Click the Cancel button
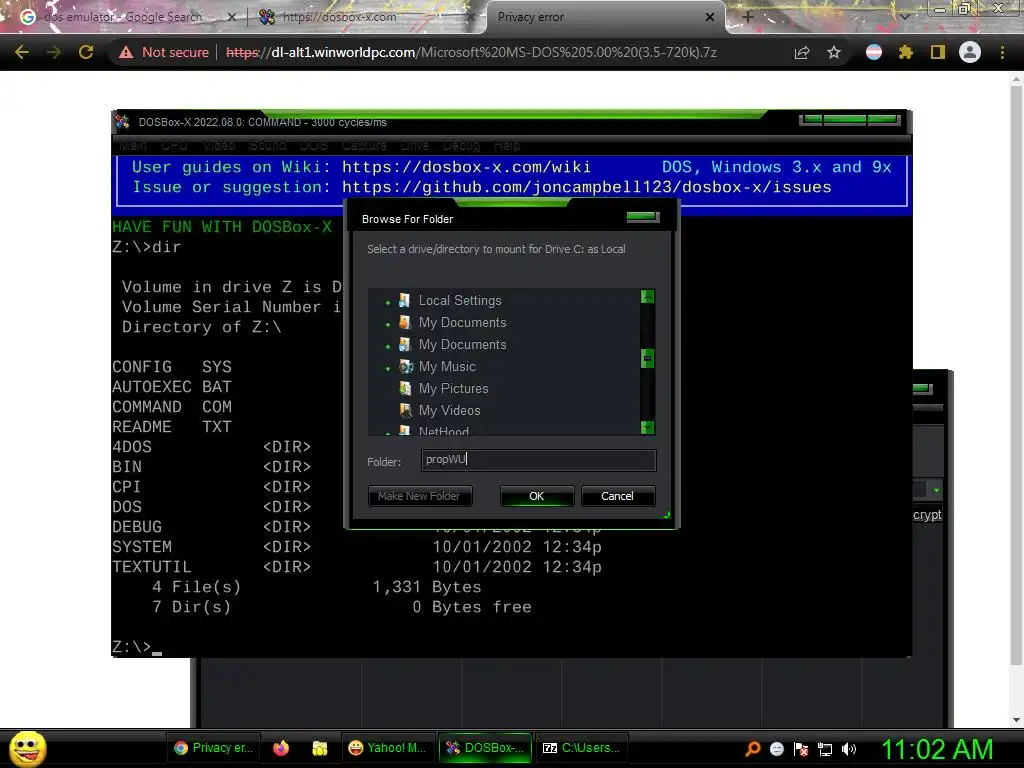 (617, 496)
